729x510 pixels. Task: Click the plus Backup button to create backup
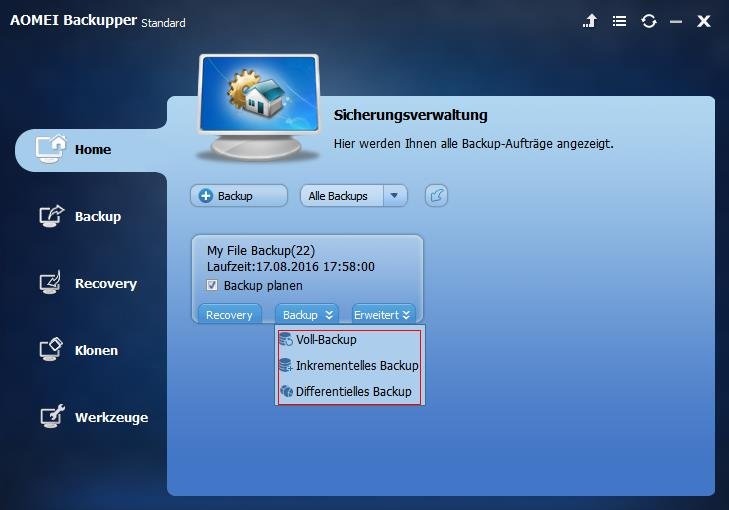pyautogui.click(x=239, y=196)
